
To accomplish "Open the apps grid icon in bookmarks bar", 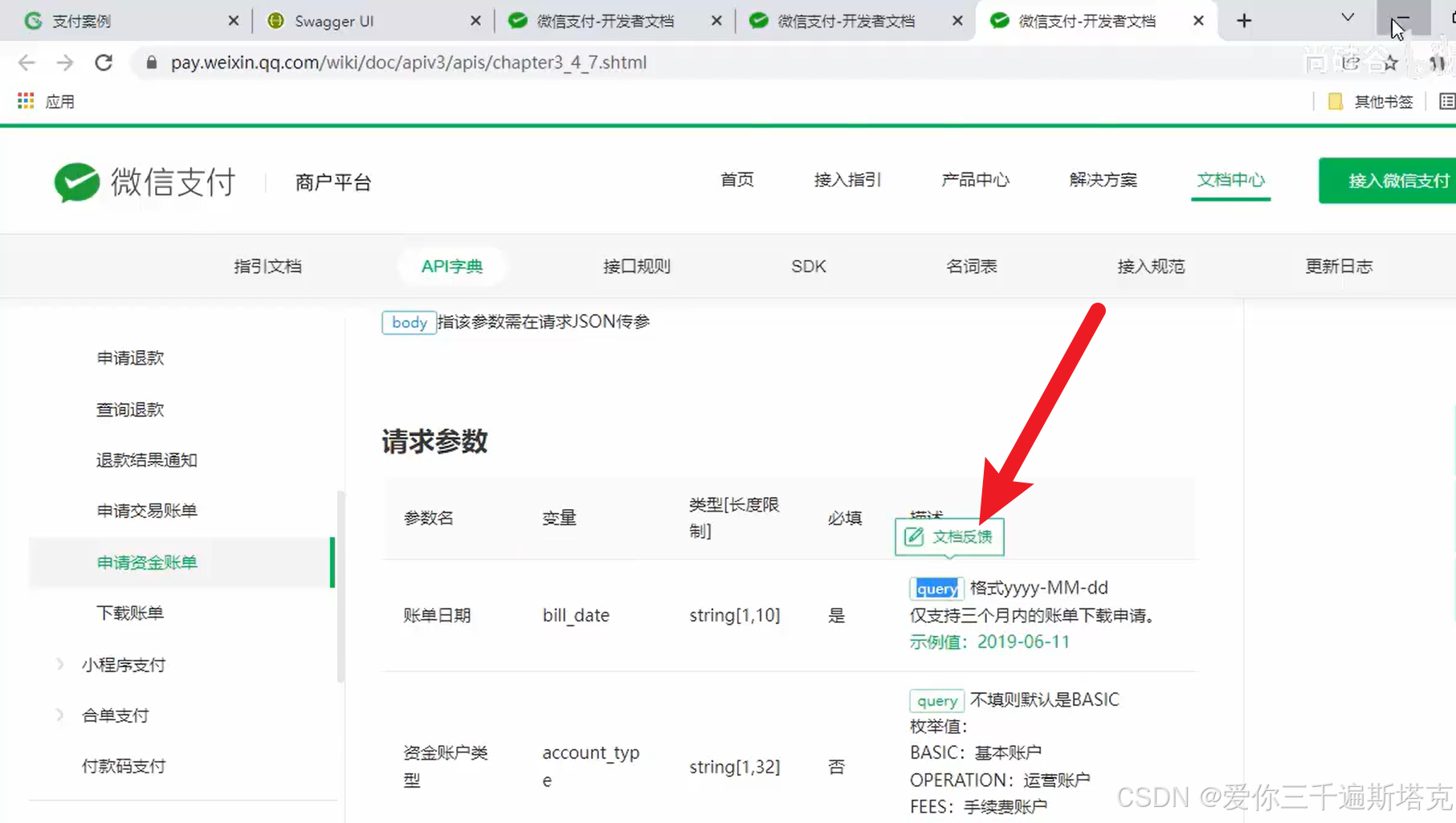I will coord(26,101).
